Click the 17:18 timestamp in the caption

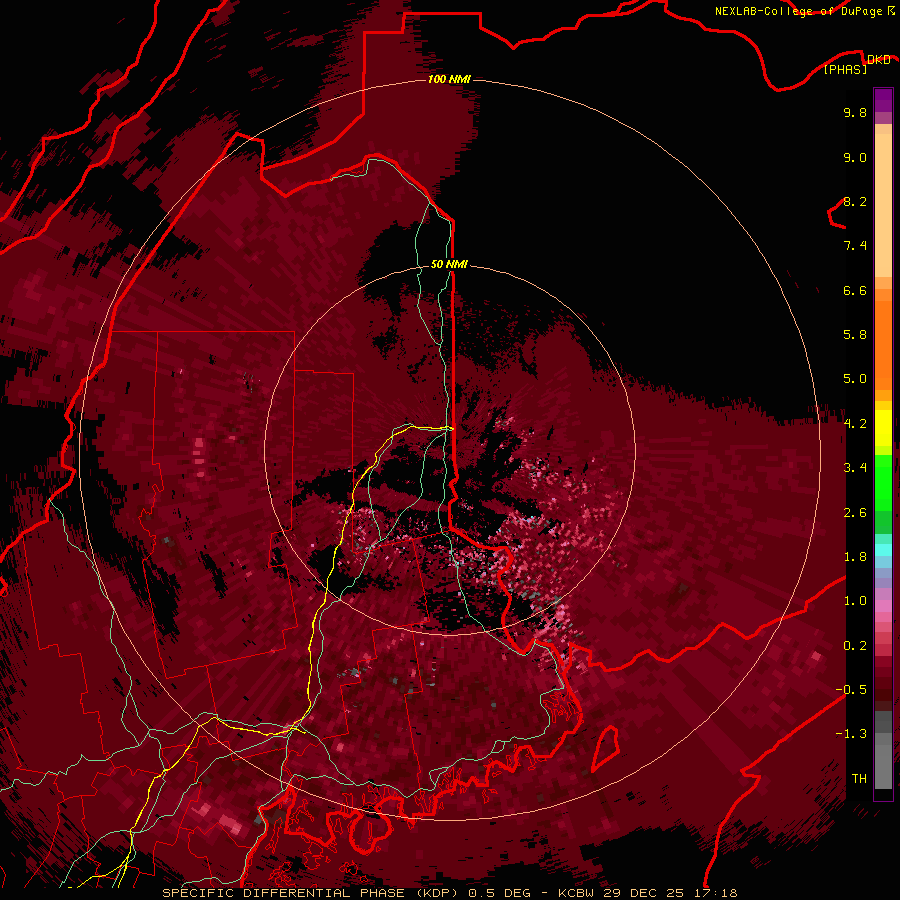(x=714, y=893)
